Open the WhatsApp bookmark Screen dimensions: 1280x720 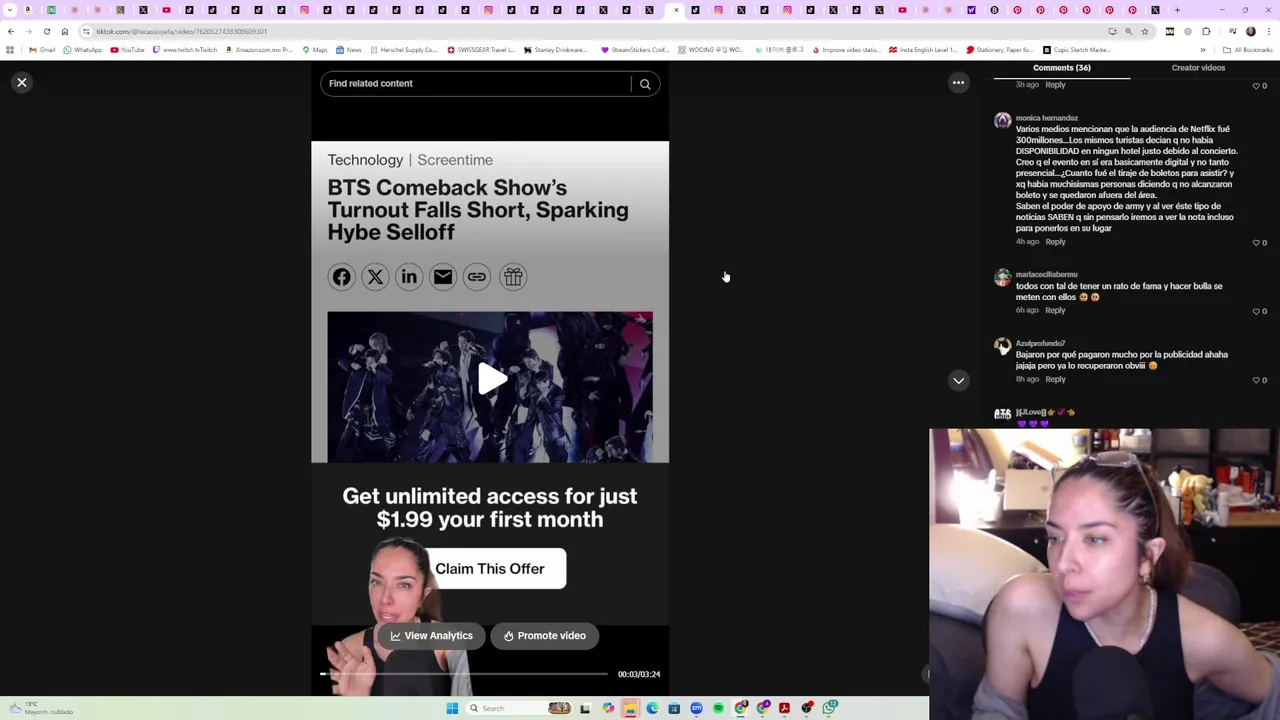coord(82,50)
